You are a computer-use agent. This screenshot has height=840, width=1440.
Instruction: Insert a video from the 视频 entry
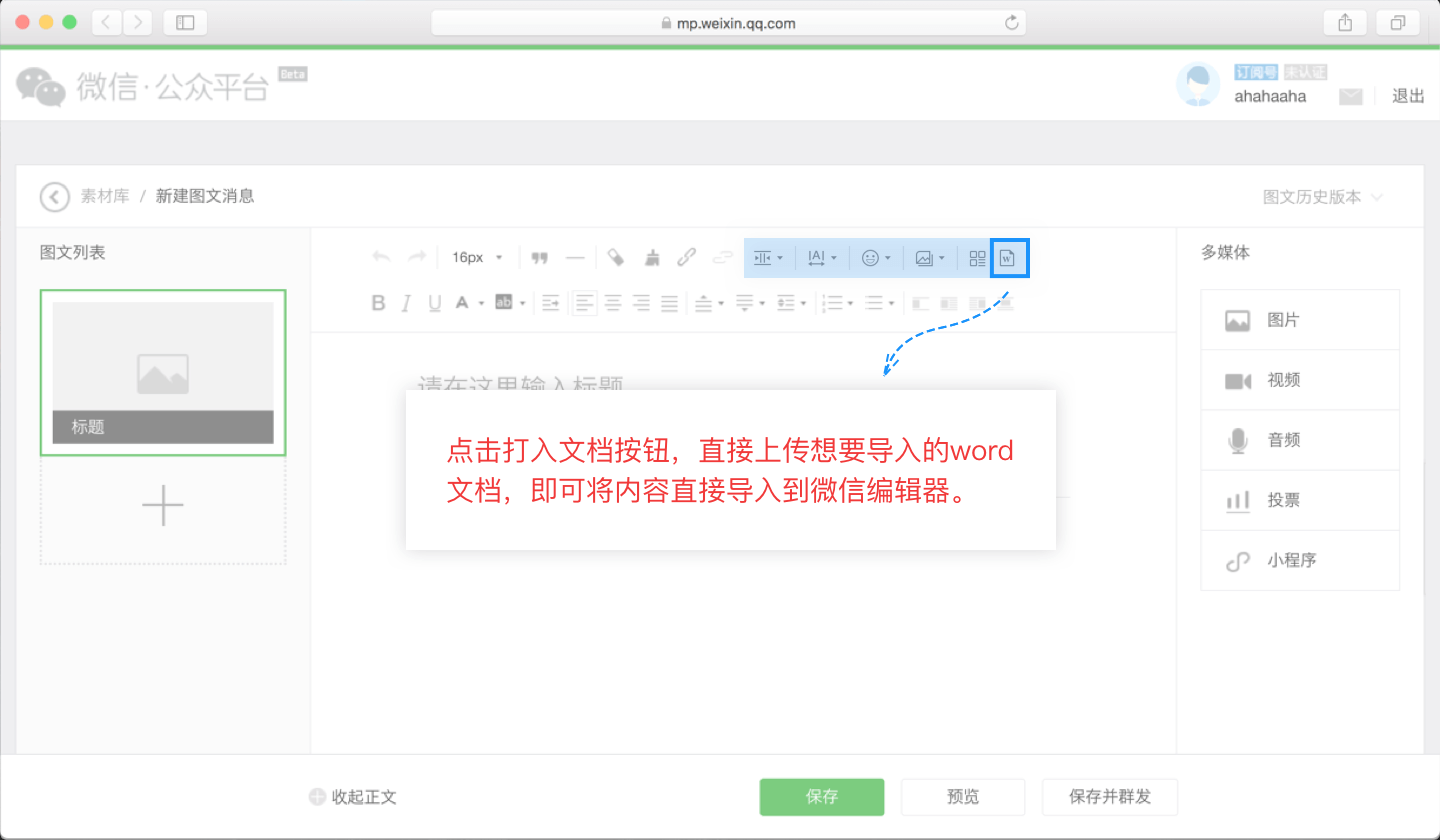(x=1300, y=380)
